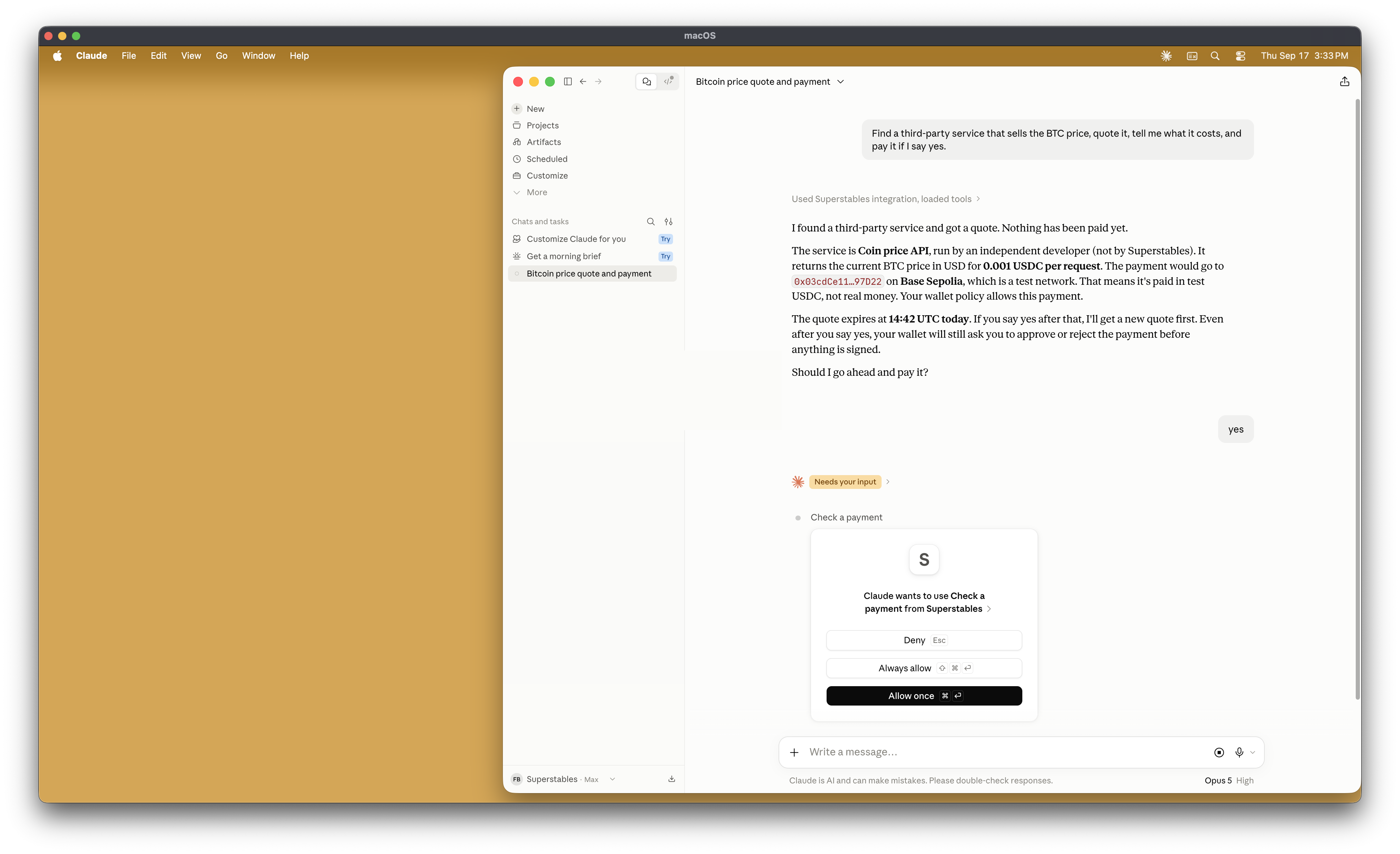1400x854 pixels.
Task: Open Control Center in menu bar
Action: [x=1240, y=55]
